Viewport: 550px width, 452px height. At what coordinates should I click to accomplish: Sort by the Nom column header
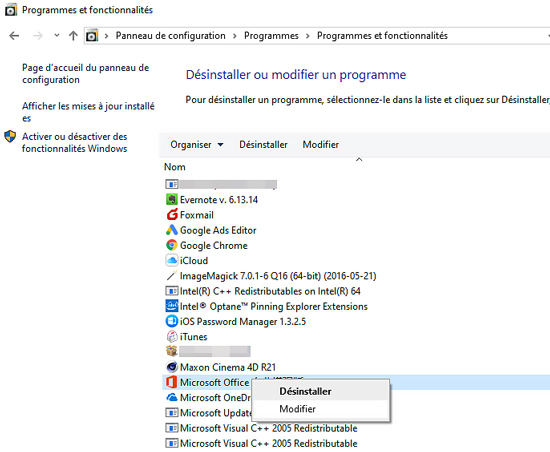tap(175, 167)
